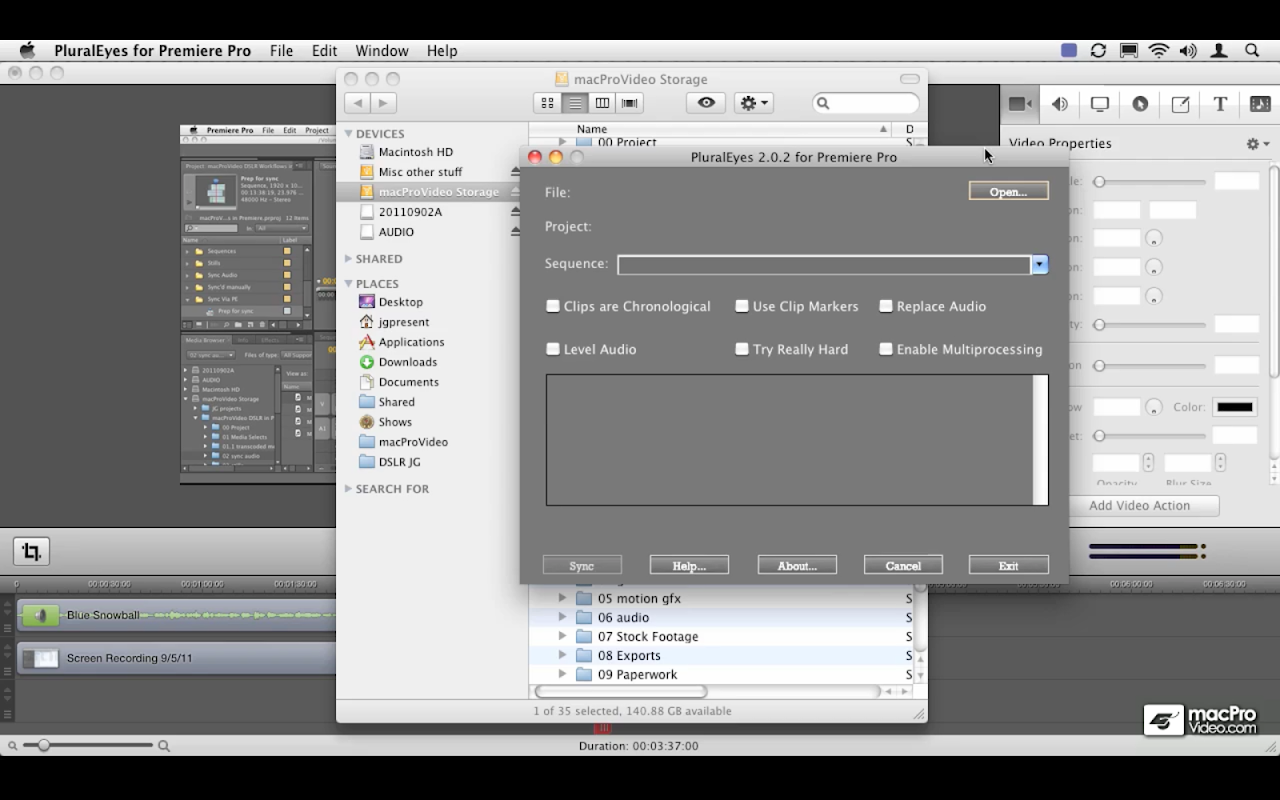Select the Cursor properties icon

(1140, 104)
